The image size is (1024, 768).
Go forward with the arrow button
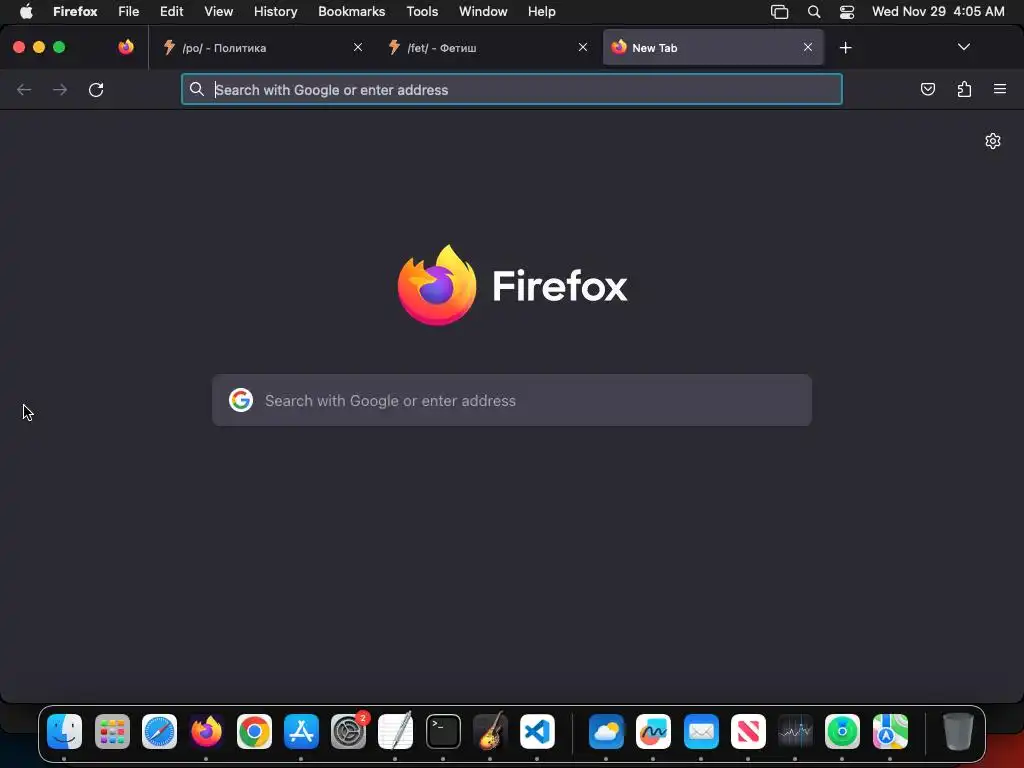click(60, 89)
